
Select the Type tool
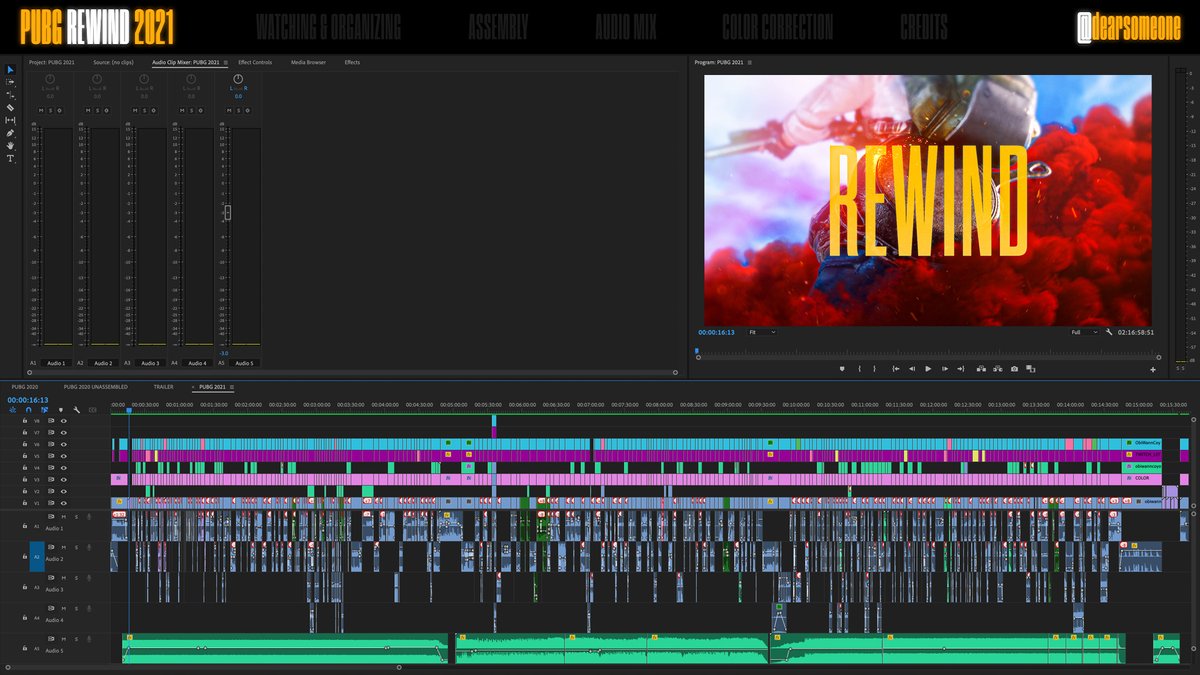10,158
